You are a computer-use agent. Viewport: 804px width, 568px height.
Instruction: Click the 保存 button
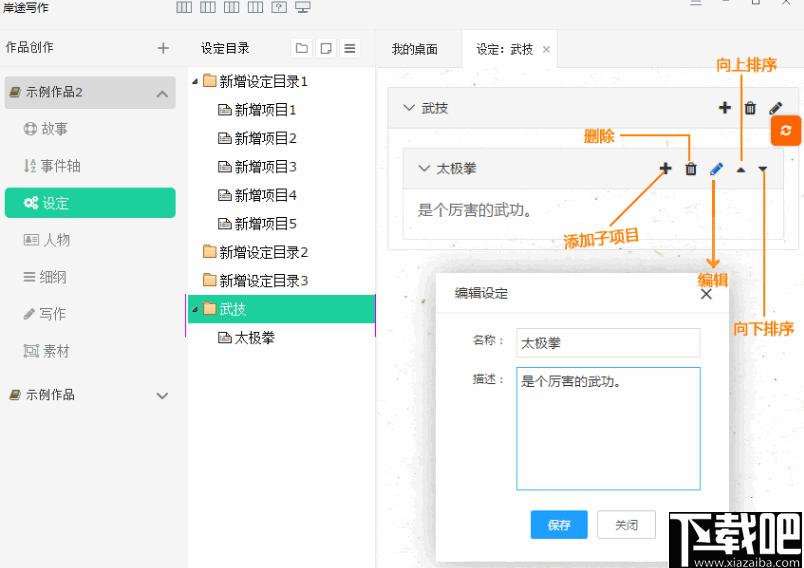pyautogui.click(x=559, y=524)
